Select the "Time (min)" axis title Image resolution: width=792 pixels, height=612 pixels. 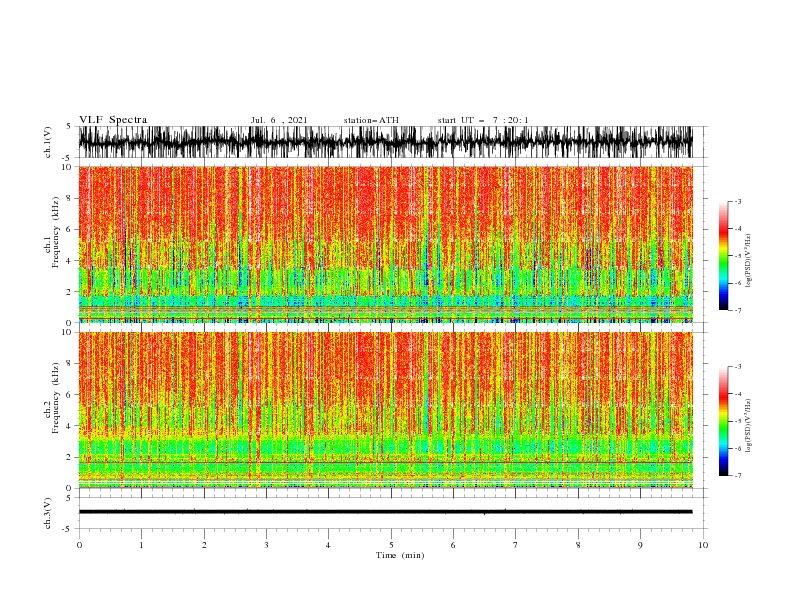400,555
